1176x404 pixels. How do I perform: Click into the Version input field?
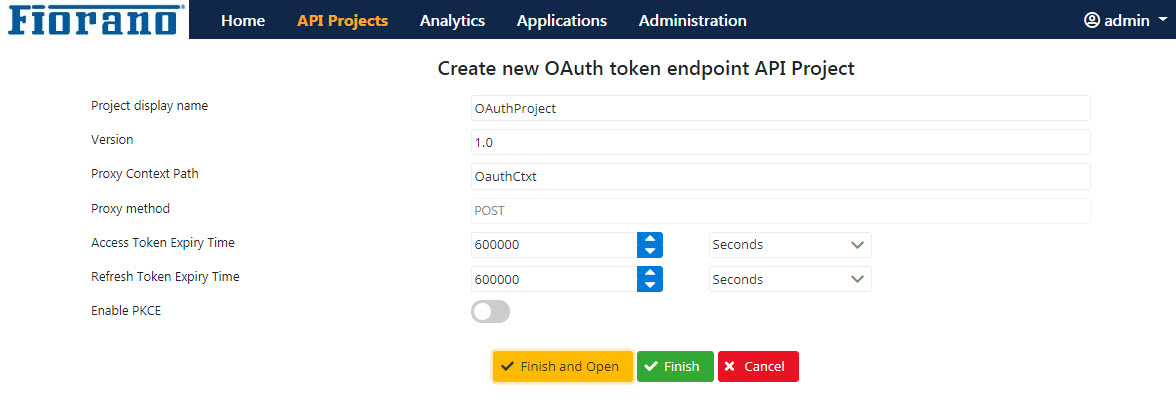point(781,142)
